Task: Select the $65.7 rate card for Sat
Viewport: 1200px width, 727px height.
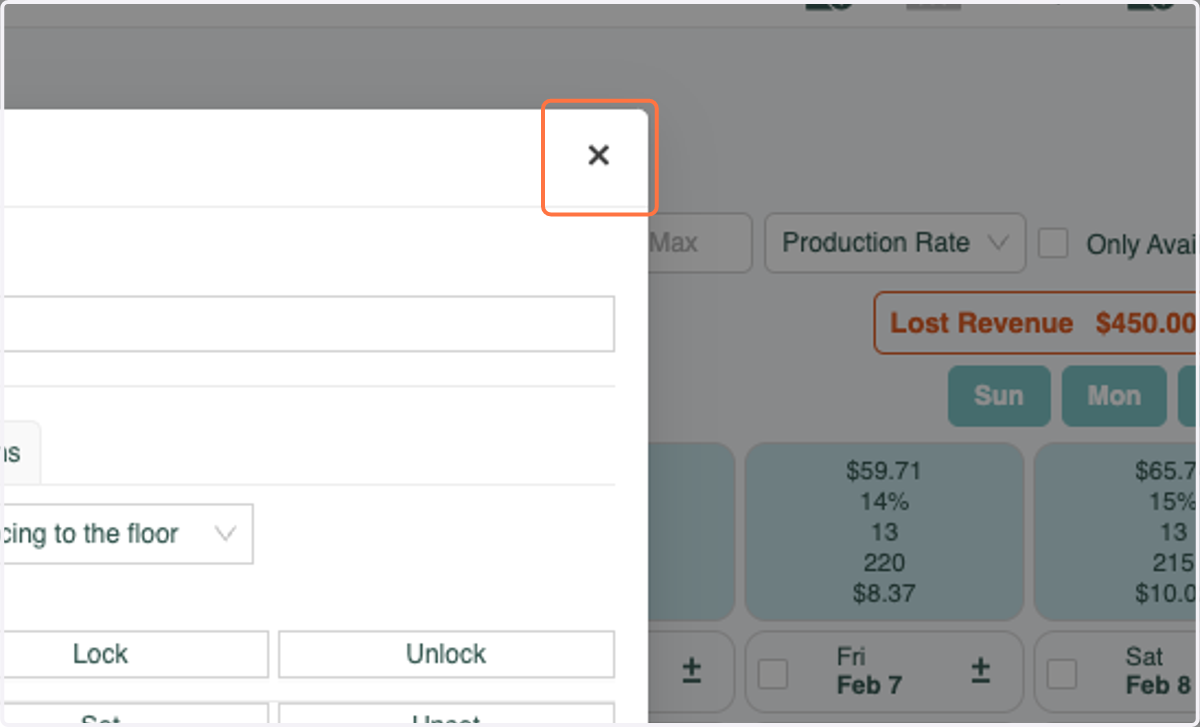Action: click(x=1117, y=532)
